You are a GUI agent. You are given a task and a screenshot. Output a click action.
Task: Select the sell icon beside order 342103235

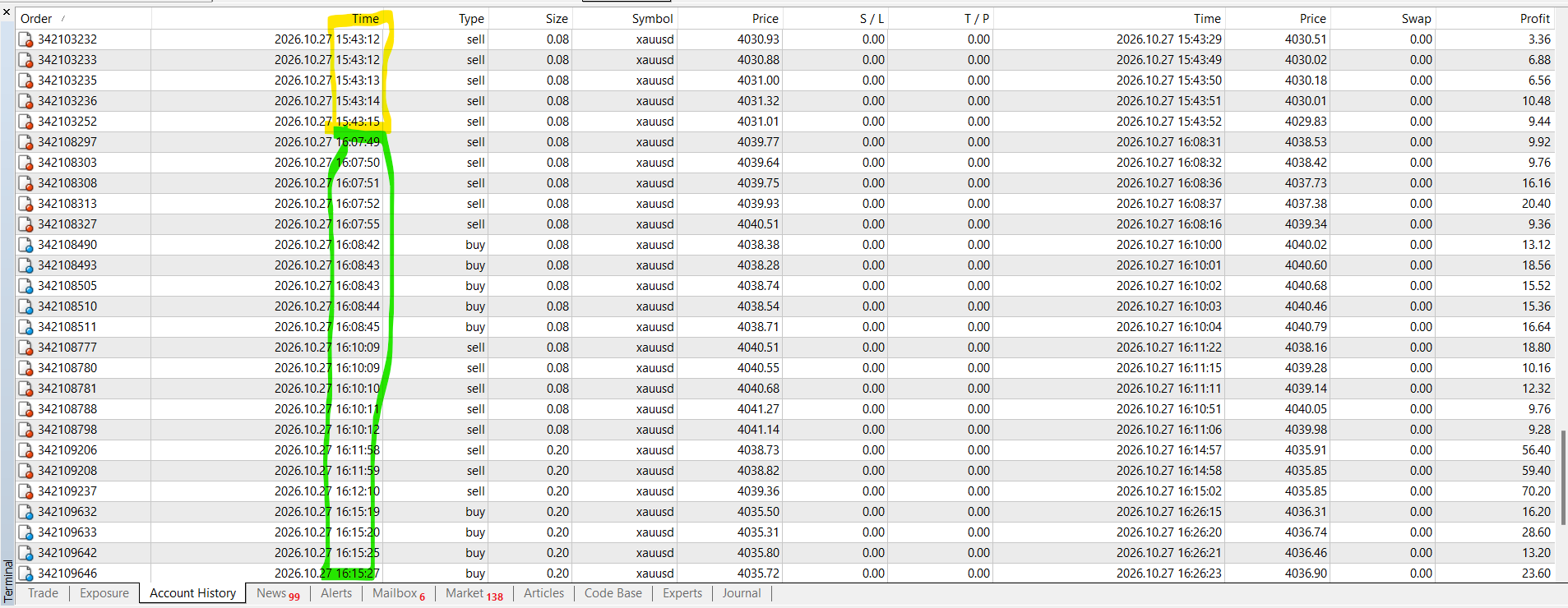pos(25,81)
